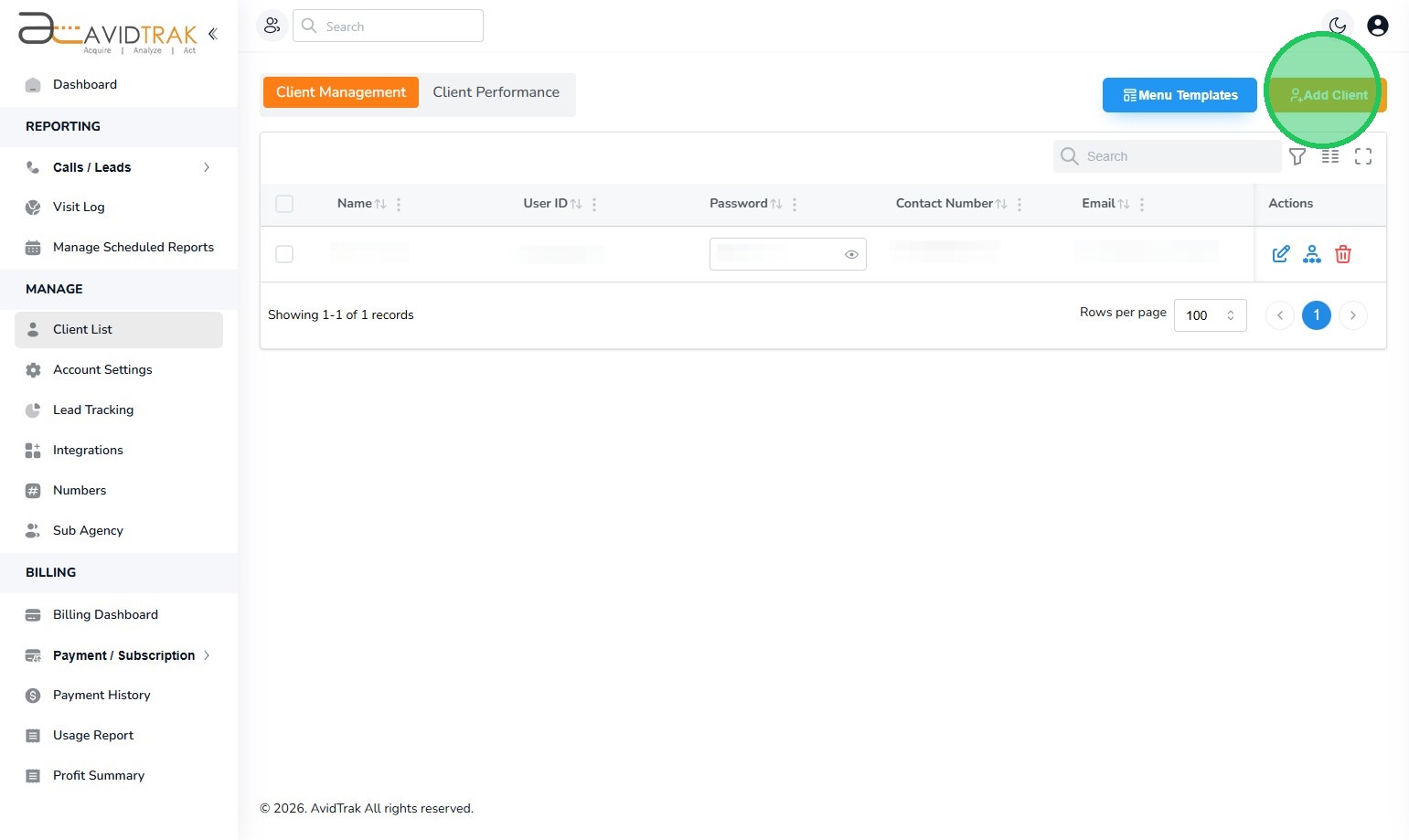Focus the table Search field
The image size is (1409, 840).
pos(1167,156)
